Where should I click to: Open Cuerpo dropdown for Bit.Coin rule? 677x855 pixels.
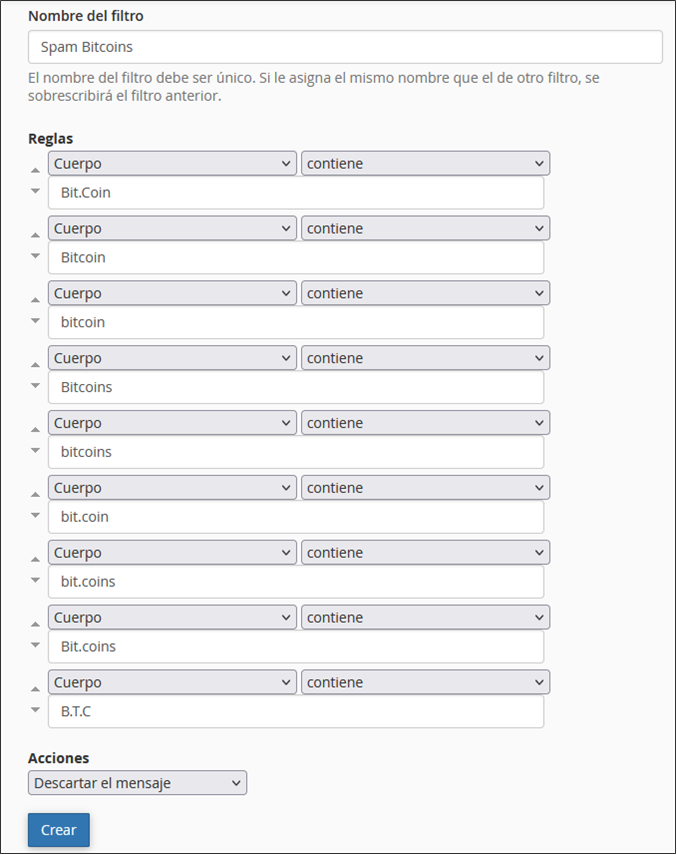(172, 164)
